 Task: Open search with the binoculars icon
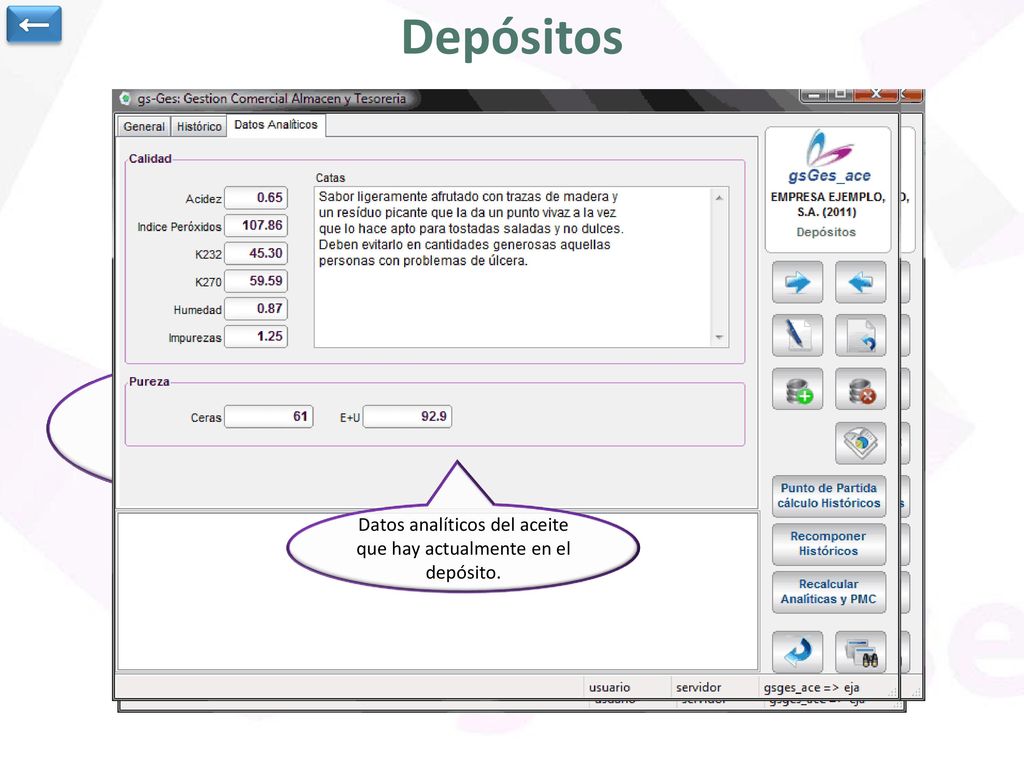[x=860, y=652]
